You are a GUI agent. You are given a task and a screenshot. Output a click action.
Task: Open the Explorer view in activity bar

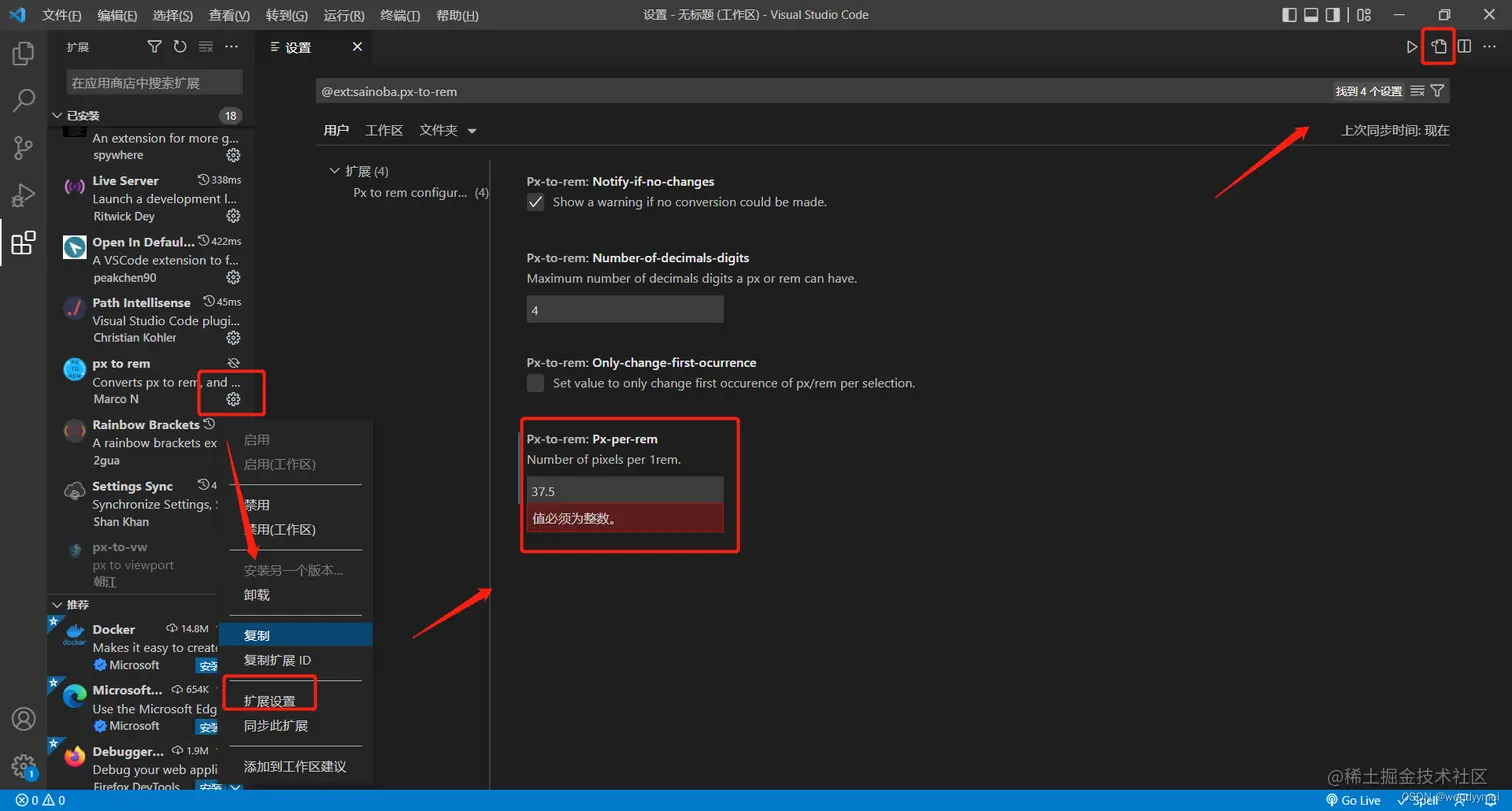click(x=23, y=53)
